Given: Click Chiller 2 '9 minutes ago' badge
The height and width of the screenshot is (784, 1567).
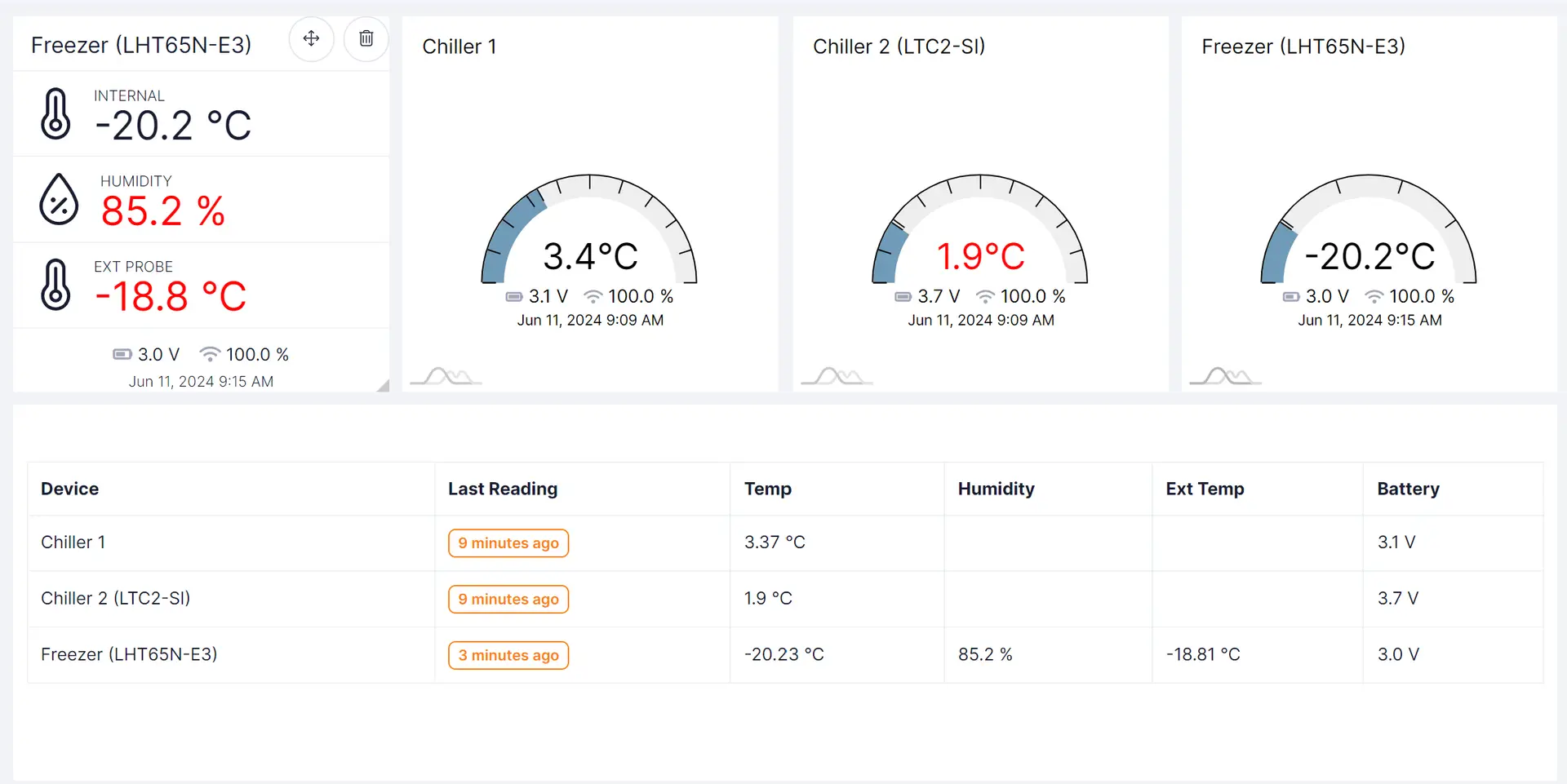Looking at the screenshot, I should pyautogui.click(x=508, y=600).
